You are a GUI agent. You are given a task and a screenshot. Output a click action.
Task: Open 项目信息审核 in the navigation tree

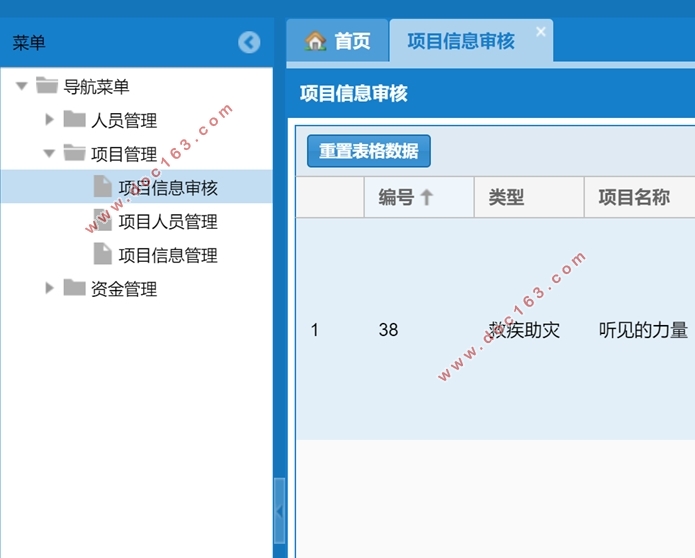point(168,187)
